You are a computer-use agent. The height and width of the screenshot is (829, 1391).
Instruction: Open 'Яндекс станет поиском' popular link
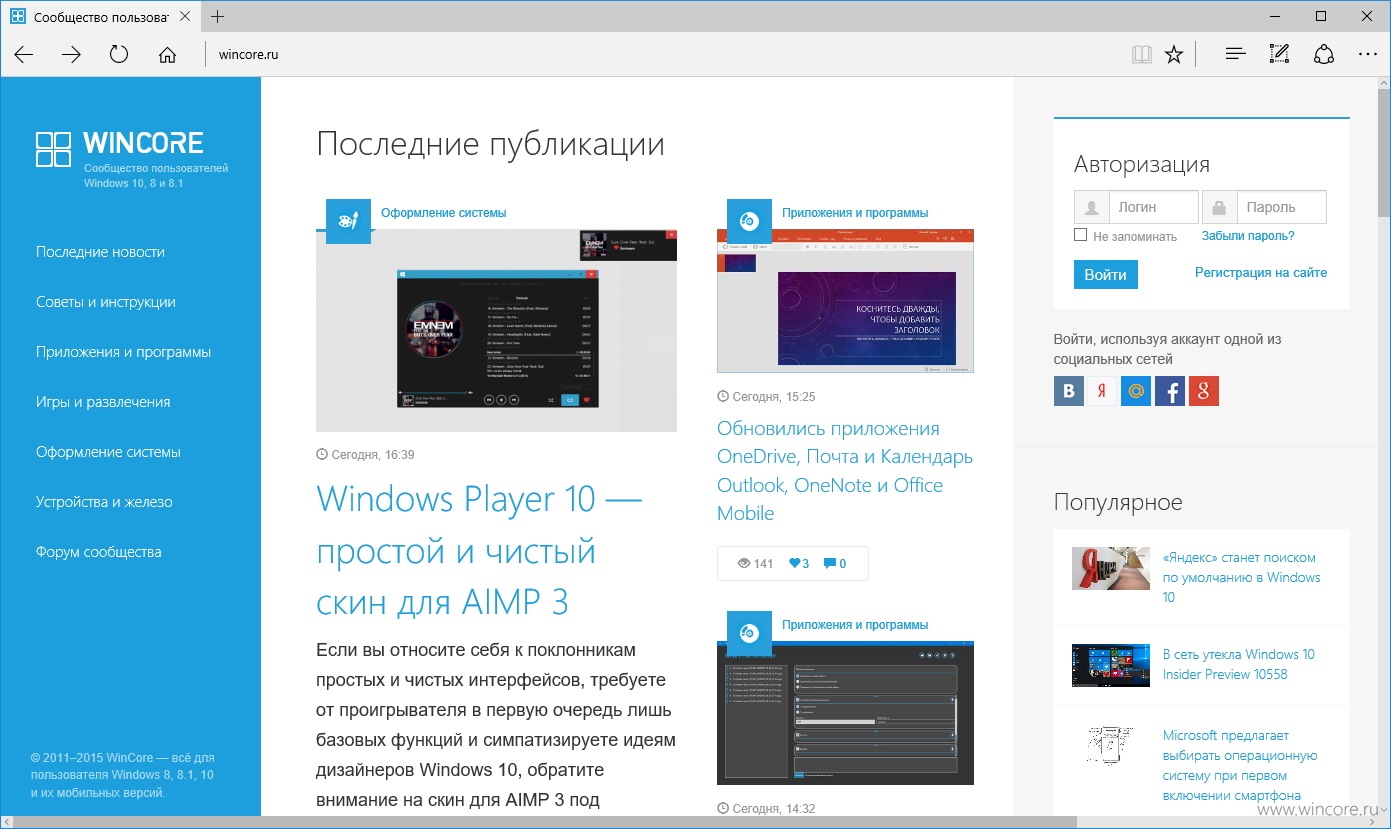pos(1241,577)
